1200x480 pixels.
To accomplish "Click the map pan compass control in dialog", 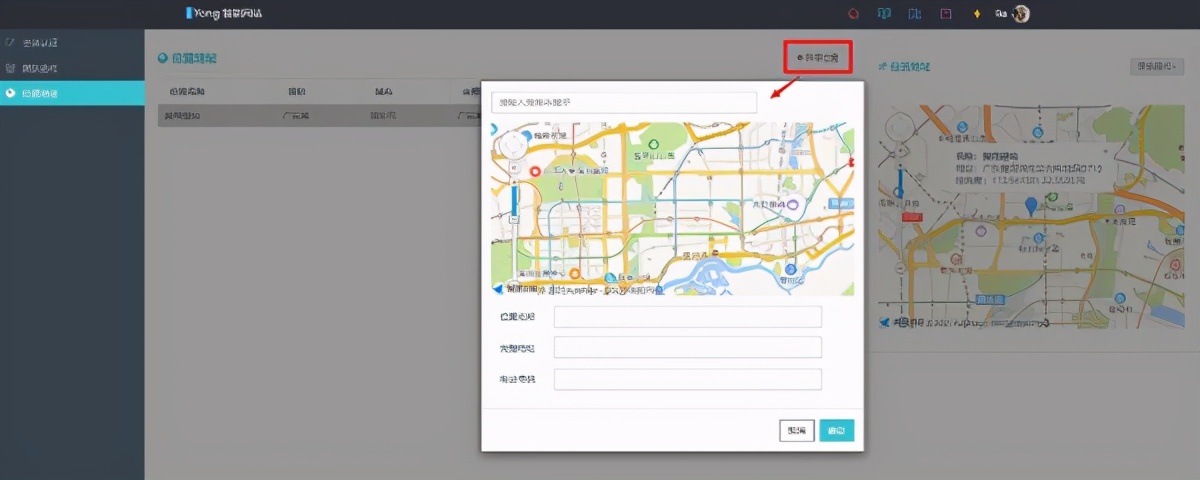I will [515, 147].
